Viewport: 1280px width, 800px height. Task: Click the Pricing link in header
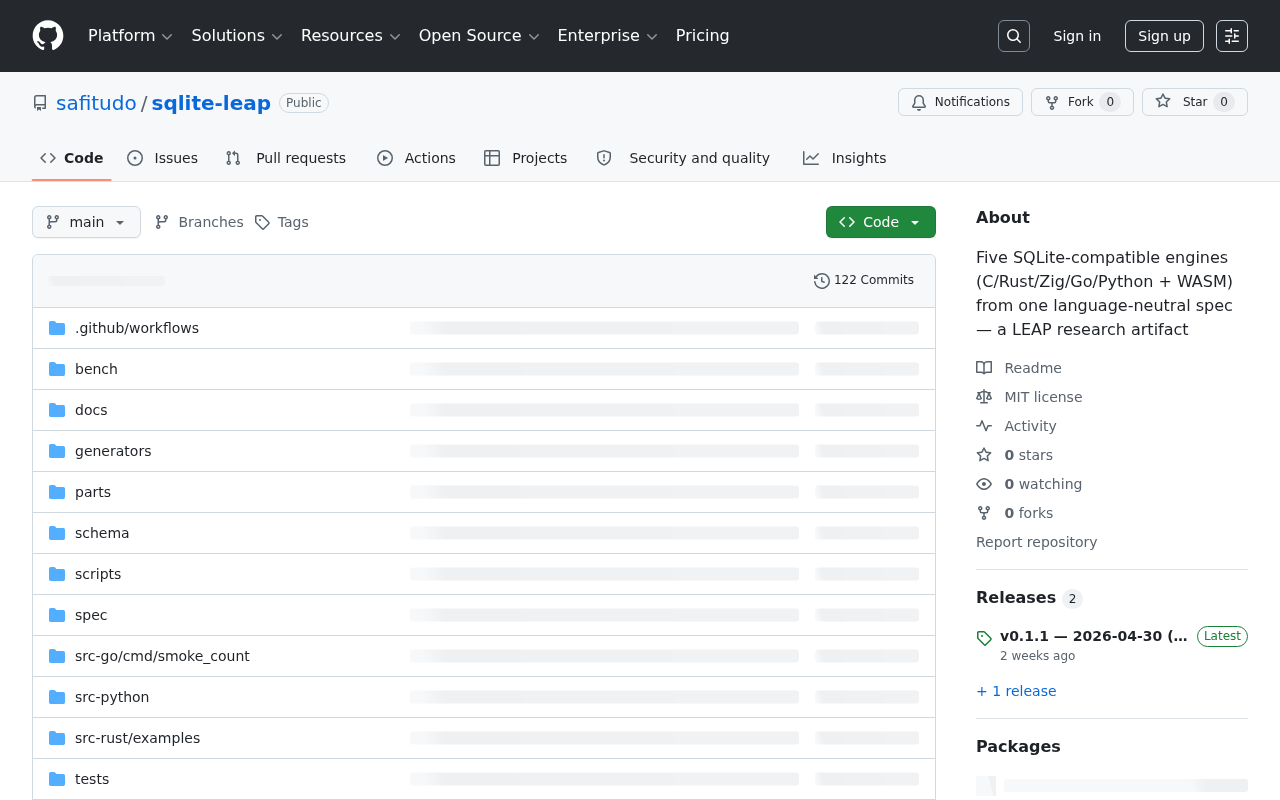pyautogui.click(x=703, y=36)
